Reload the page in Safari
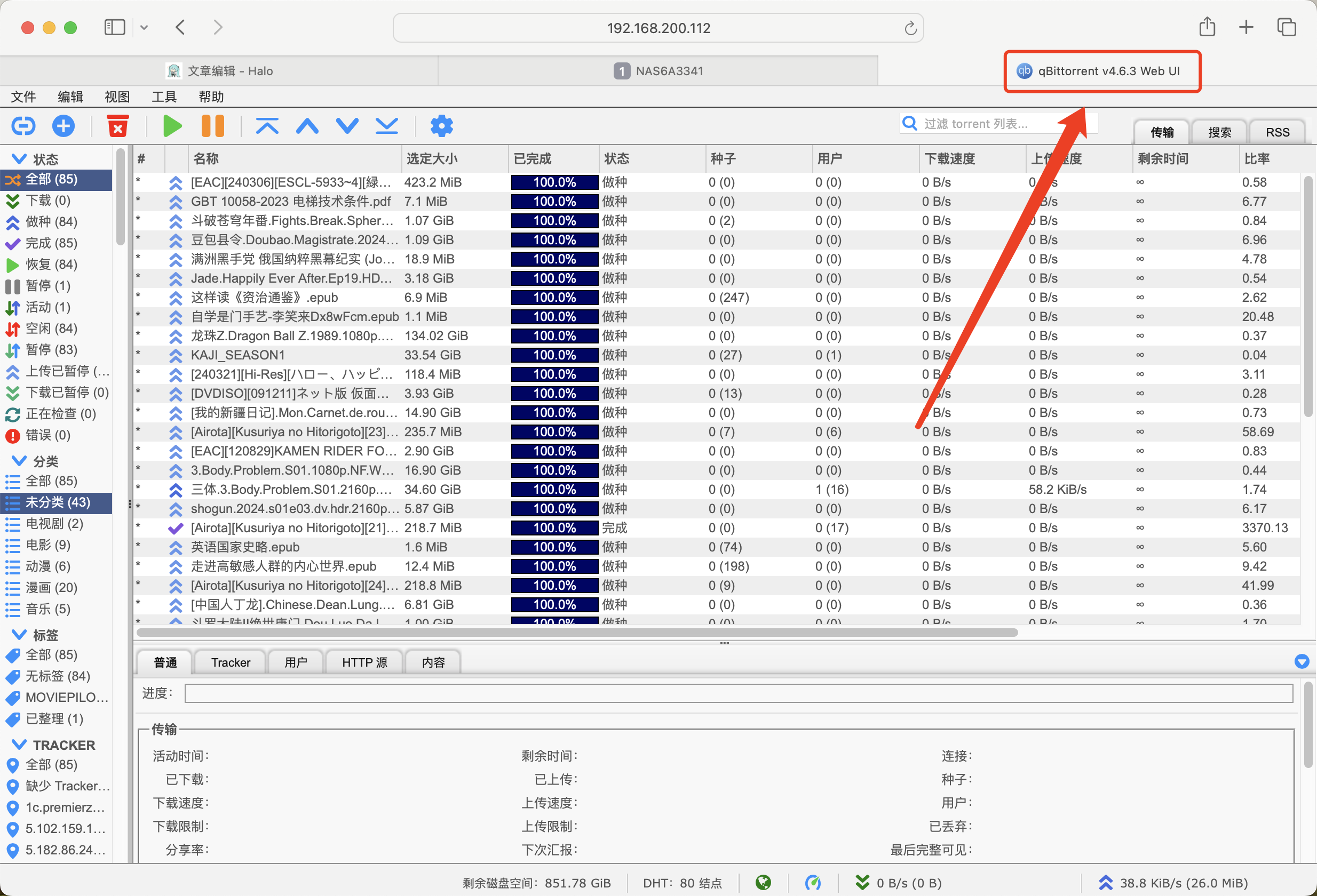 pos(910,28)
